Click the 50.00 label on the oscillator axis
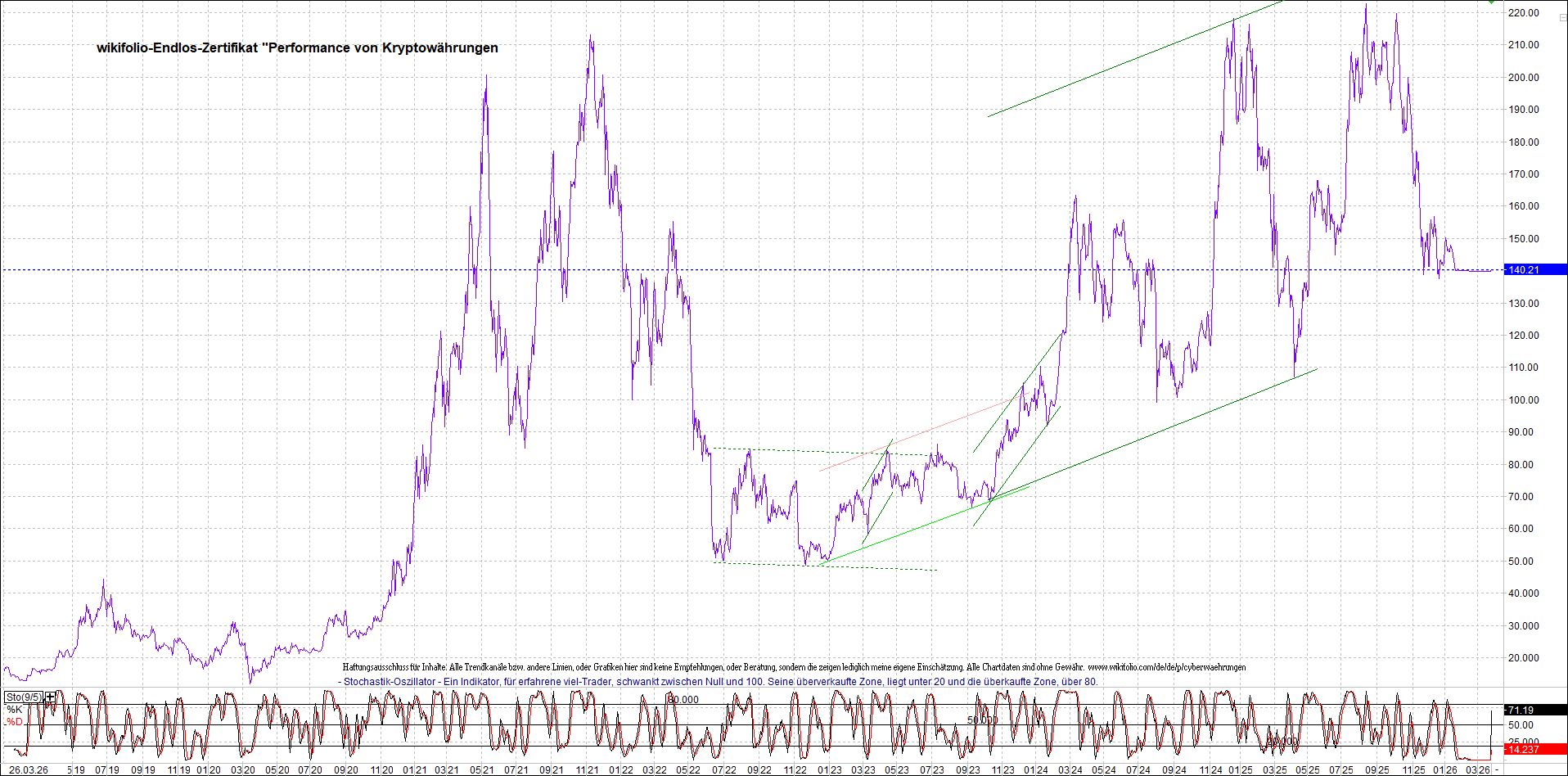This screenshot has height=776, width=1568. [x=1521, y=725]
